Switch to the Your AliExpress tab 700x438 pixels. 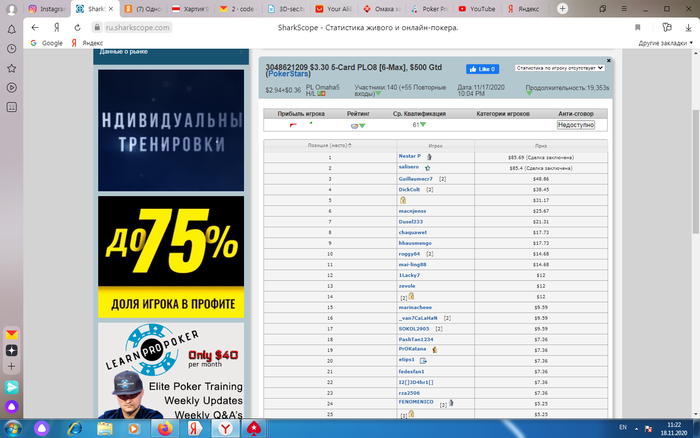pyautogui.click(x=334, y=8)
